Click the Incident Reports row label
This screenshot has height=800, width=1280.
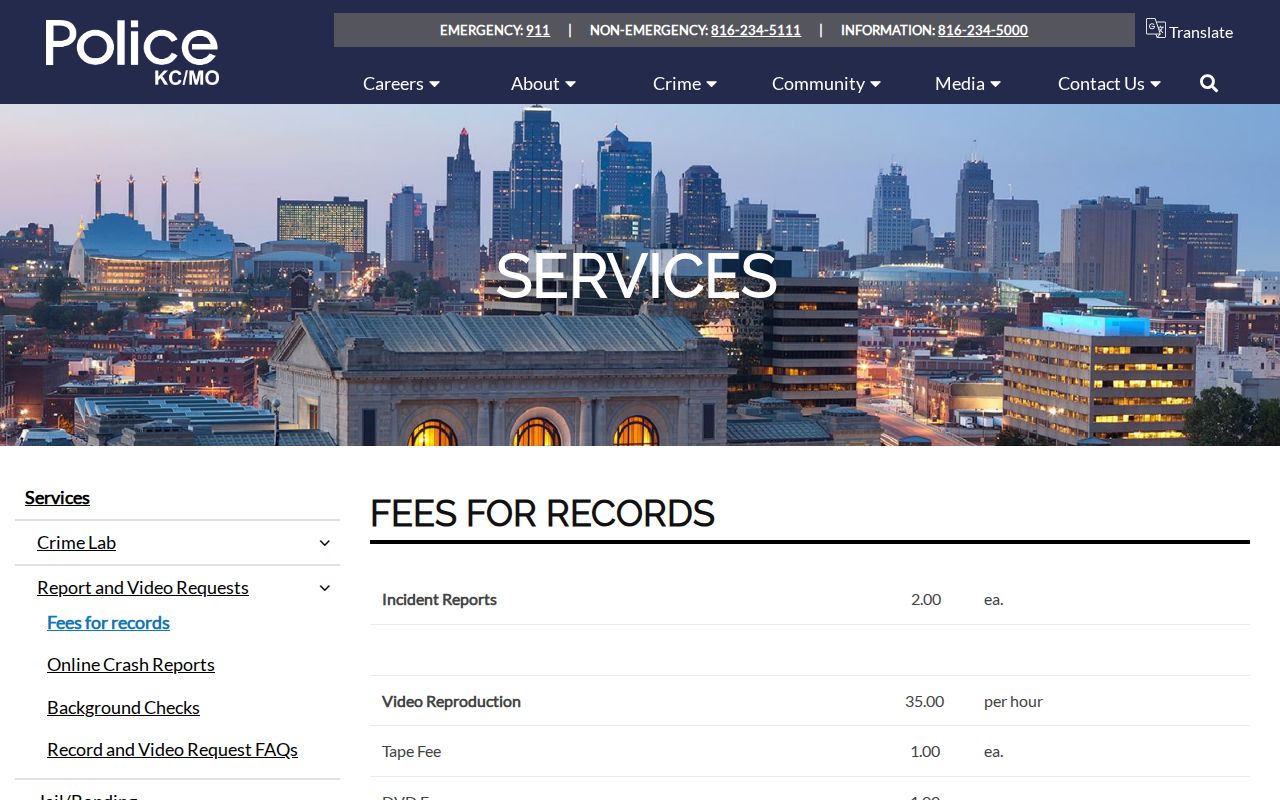[439, 600]
